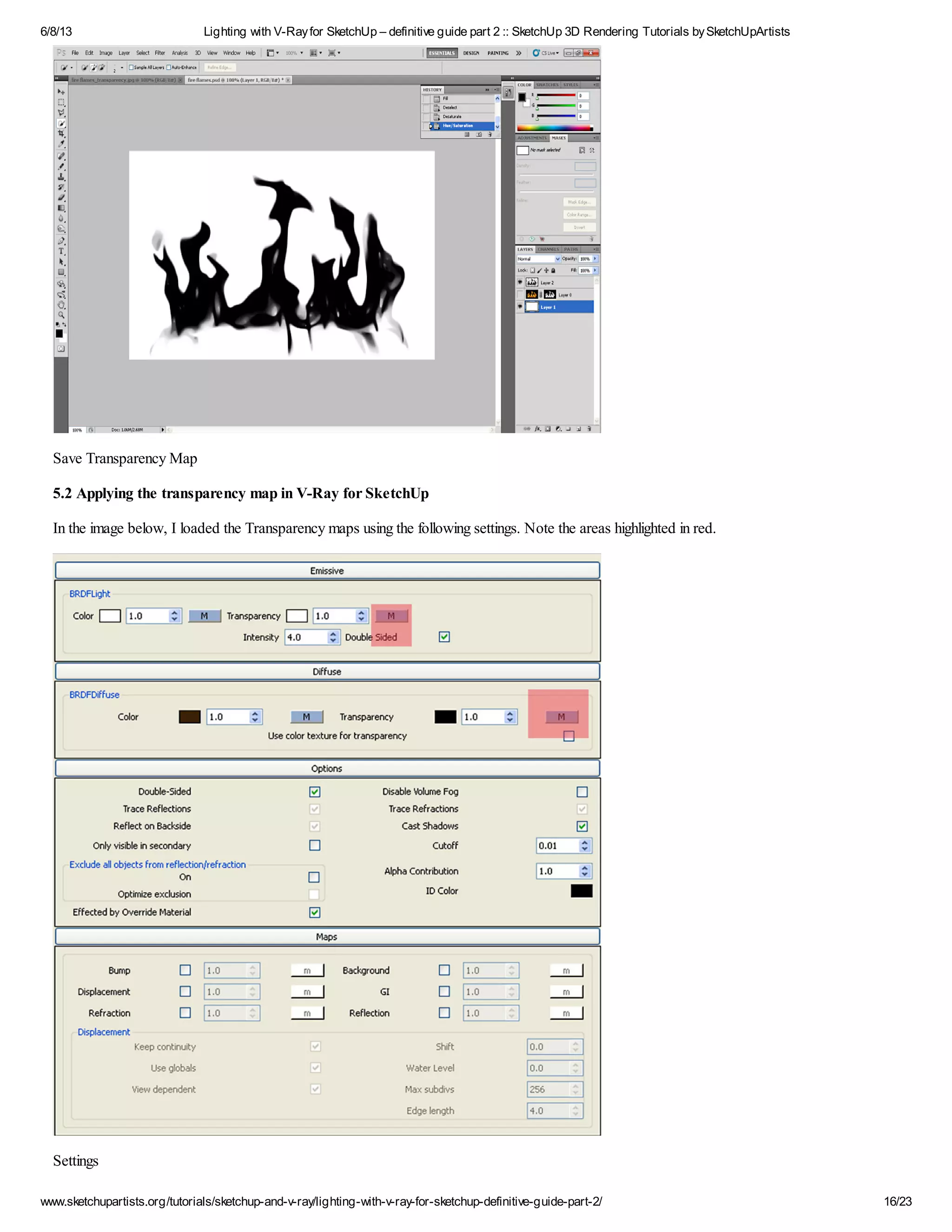Expand workspace list with double chevron
This screenshot has width=952, height=1232.
click(x=518, y=53)
